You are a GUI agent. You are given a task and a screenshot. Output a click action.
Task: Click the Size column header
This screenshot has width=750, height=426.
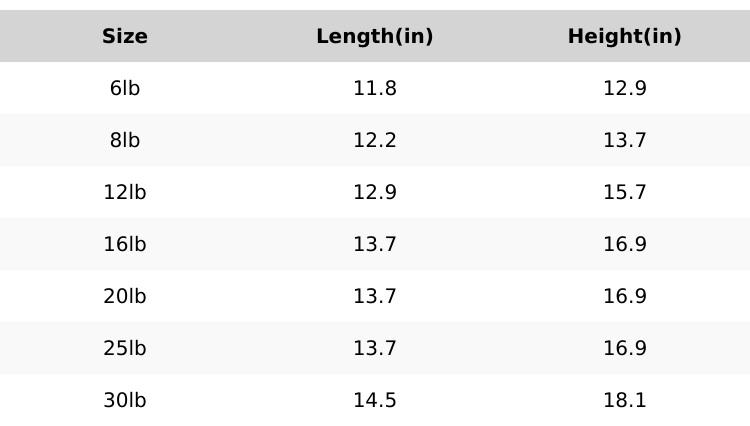point(125,37)
